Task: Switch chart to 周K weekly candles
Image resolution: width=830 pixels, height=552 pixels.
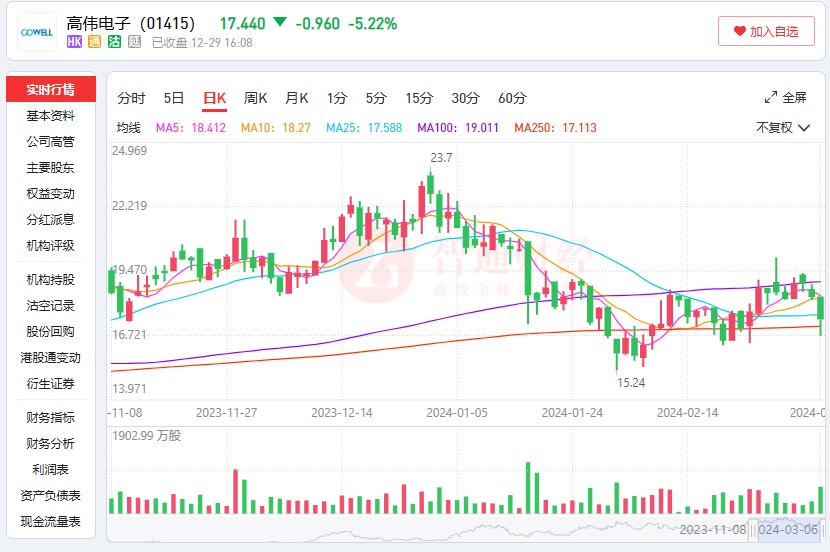Action: tap(256, 98)
